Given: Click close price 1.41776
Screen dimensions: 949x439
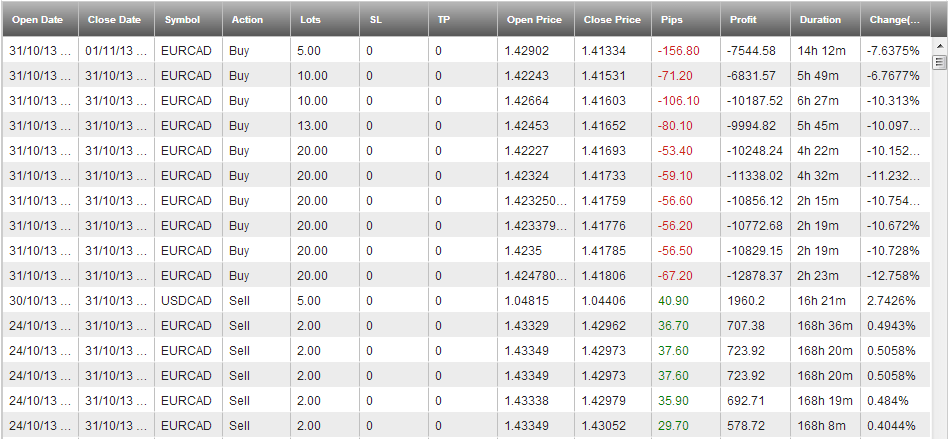Looking at the screenshot, I should tap(604, 225).
